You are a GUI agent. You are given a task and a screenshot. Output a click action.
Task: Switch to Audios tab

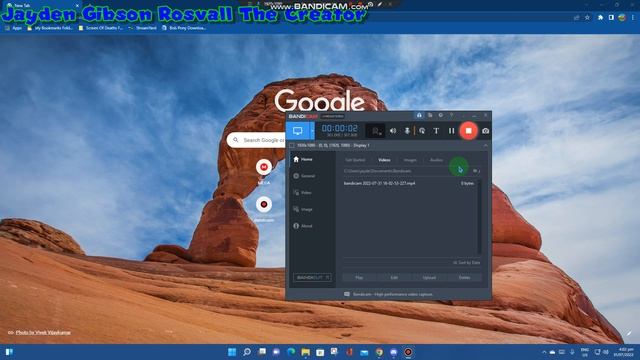click(436, 160)
